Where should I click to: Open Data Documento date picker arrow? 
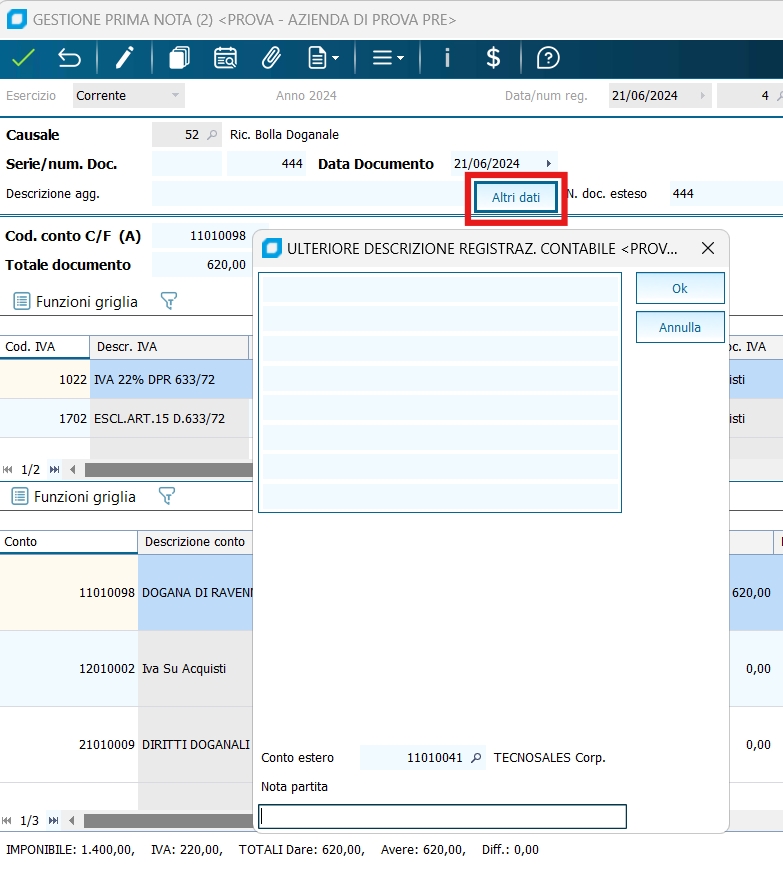[548, 164]
